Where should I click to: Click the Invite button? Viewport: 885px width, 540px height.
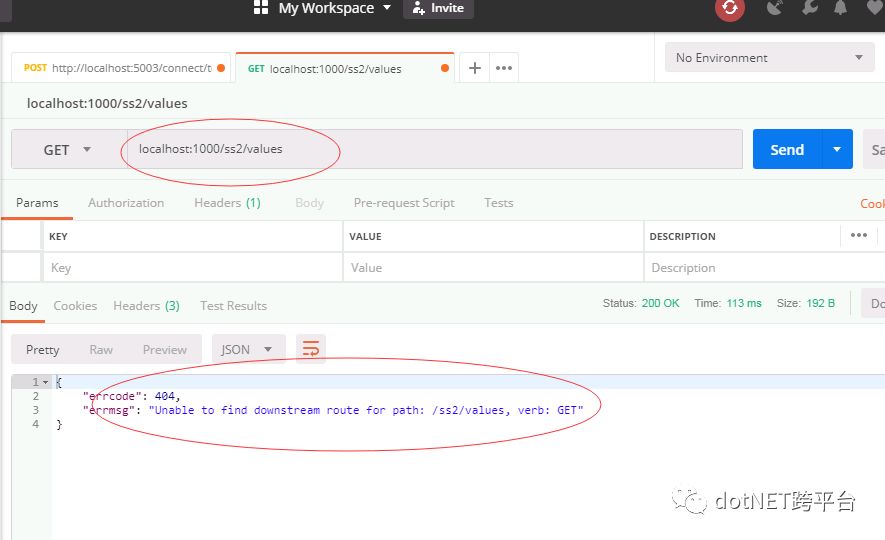tap(438, 8)
